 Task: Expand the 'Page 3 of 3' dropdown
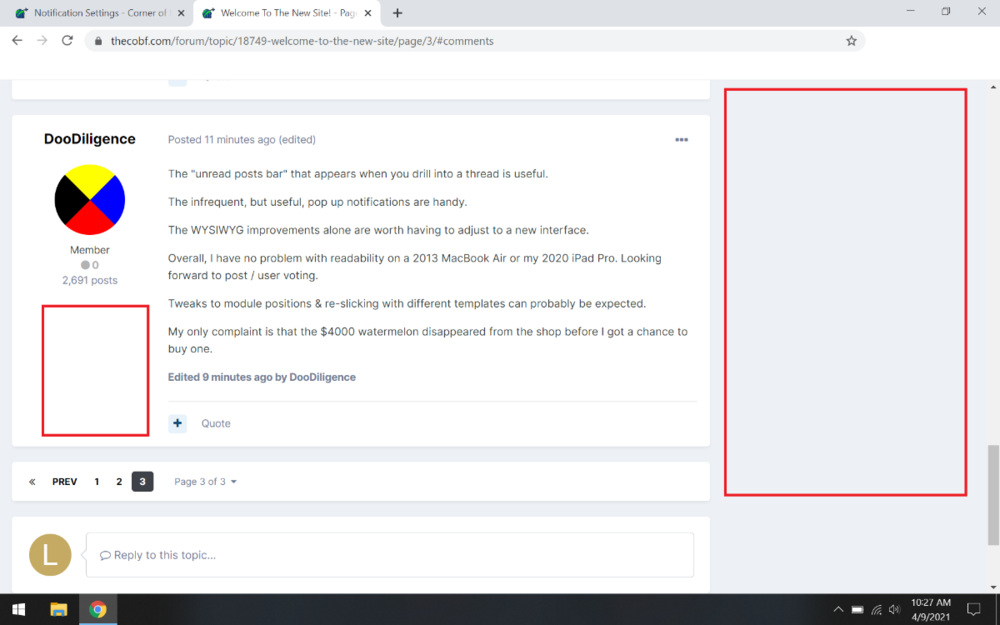coord(205,482)
